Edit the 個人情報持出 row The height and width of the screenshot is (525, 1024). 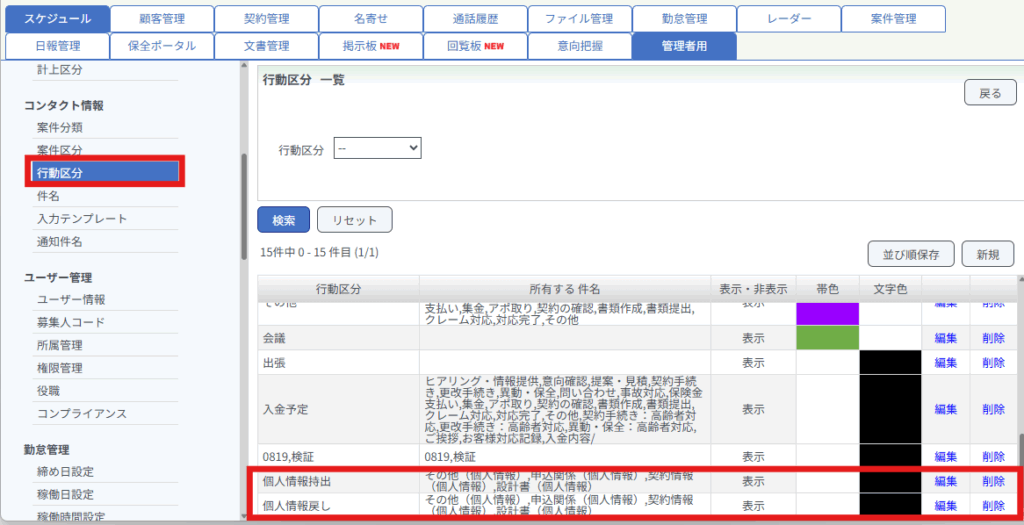pos(945,481)
